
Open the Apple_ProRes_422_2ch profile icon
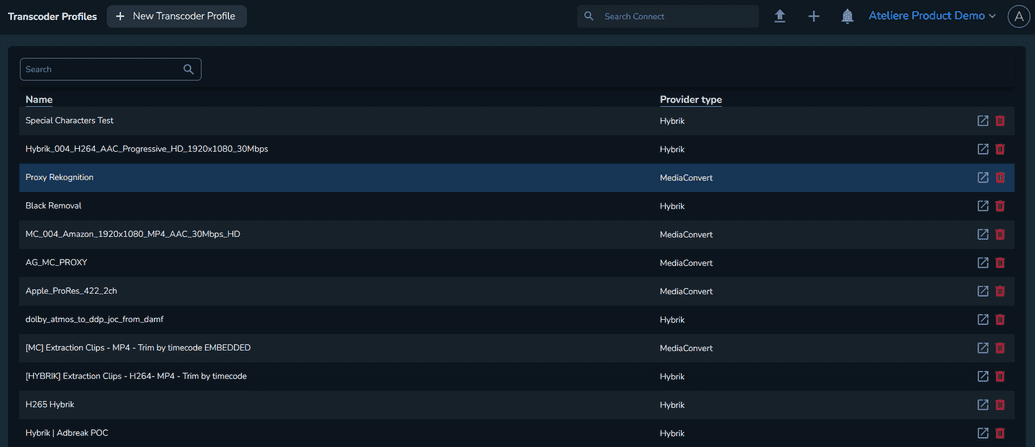tap(983, 291)
